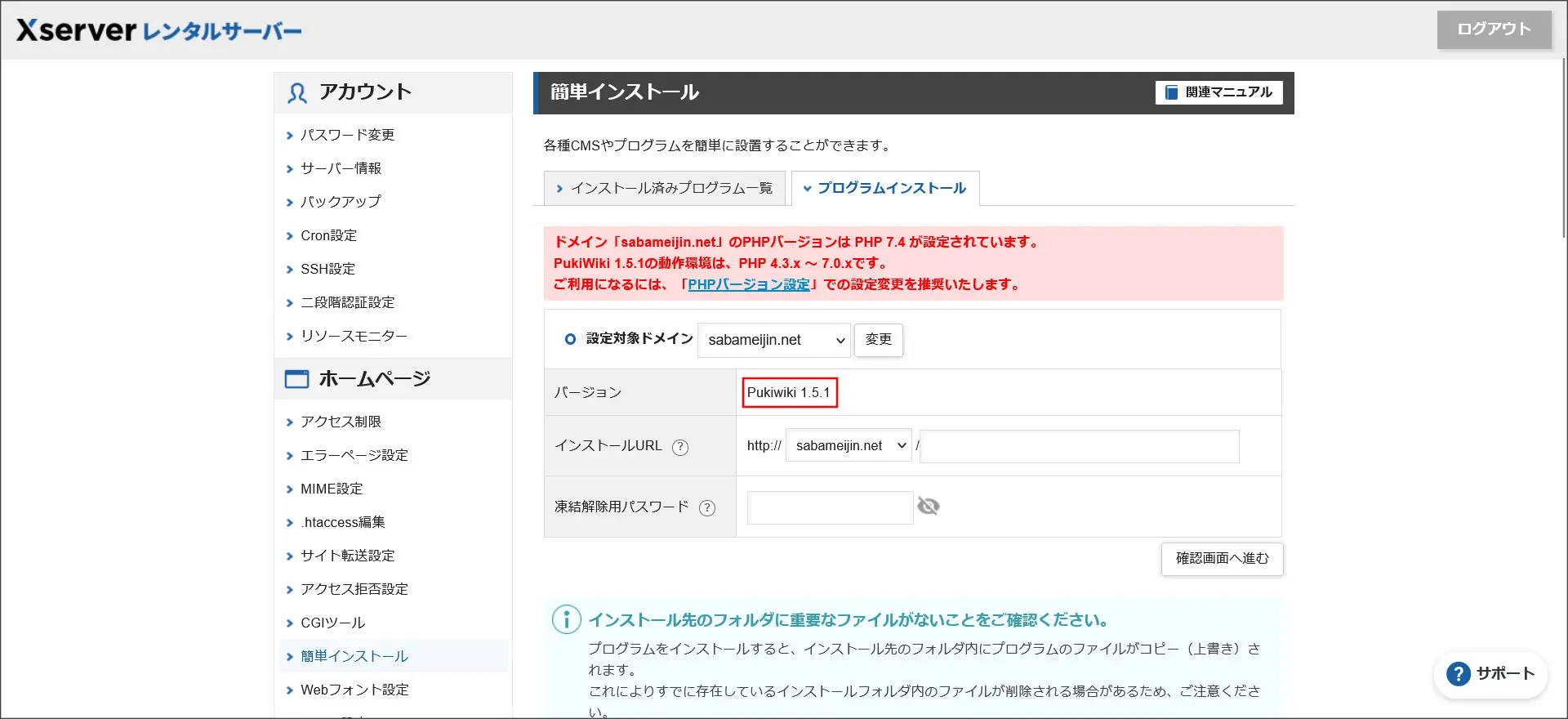Open アクセス拒否設定 in the sidebar
The image size is (1568, 719).
[354, 589]
